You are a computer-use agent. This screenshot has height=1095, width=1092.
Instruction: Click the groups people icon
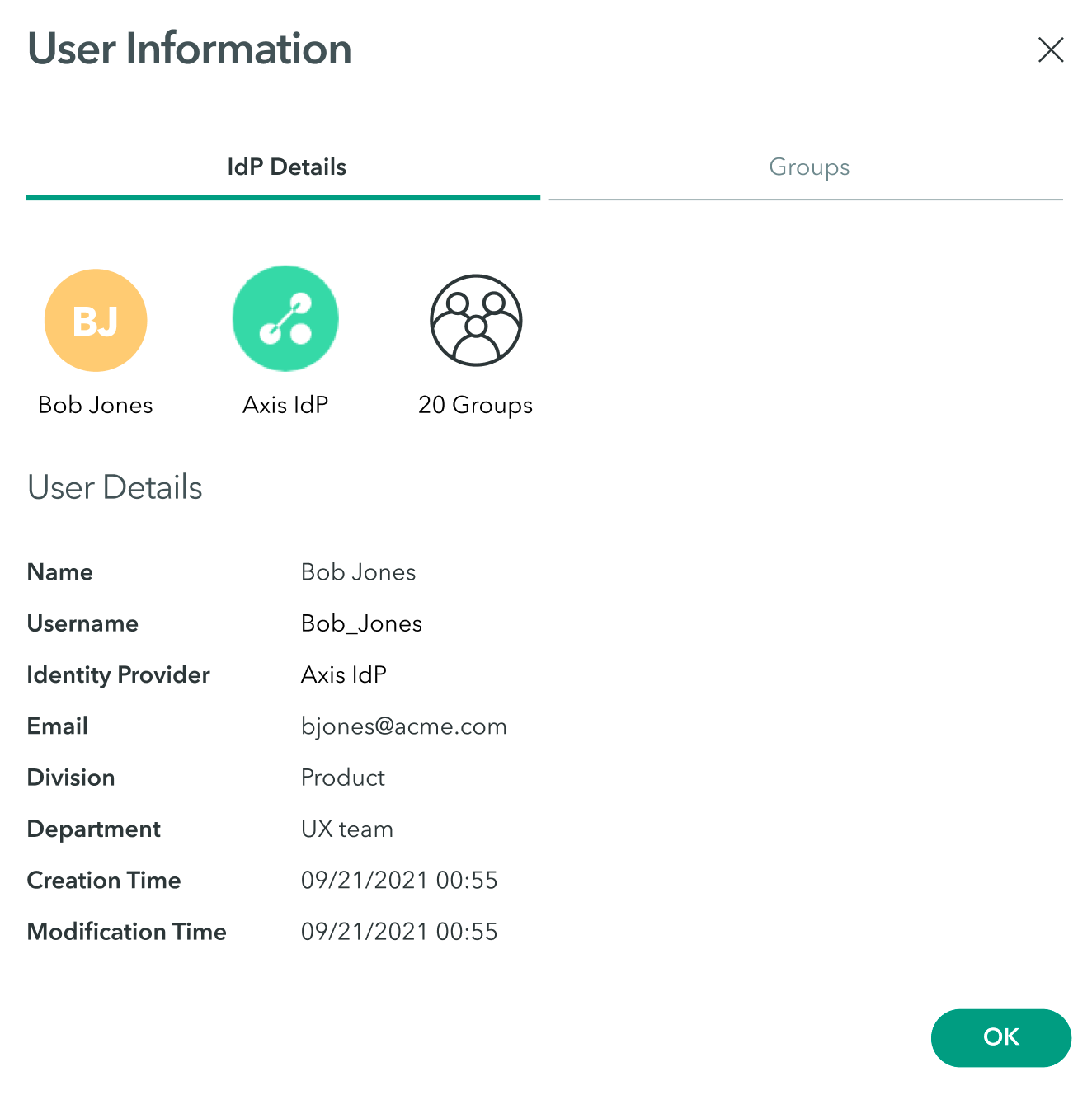click(x=476, y=320)
